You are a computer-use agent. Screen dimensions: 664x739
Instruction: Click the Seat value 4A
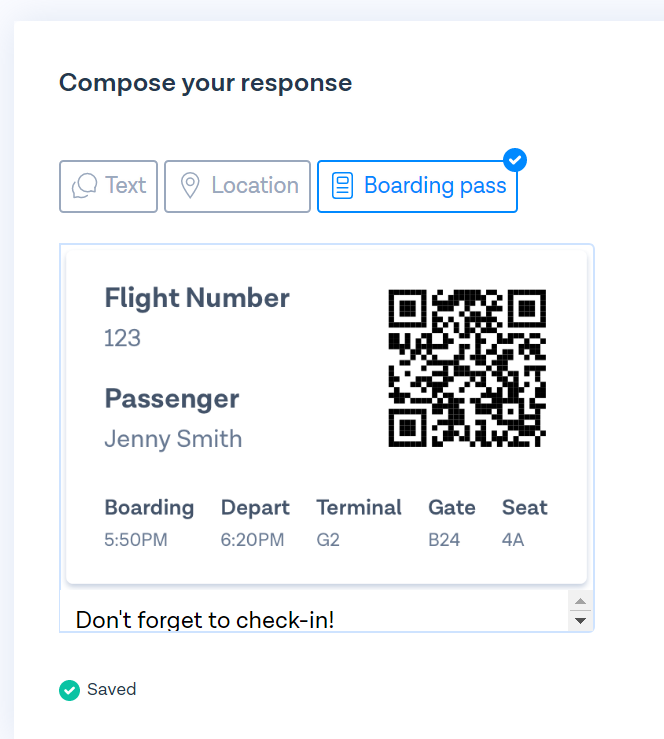click(513, 540)
